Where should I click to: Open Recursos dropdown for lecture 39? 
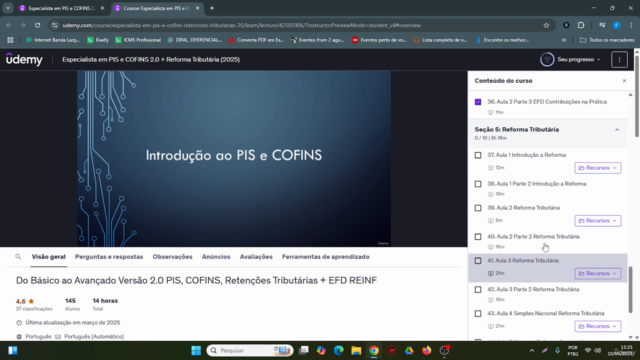click(598, 220)
